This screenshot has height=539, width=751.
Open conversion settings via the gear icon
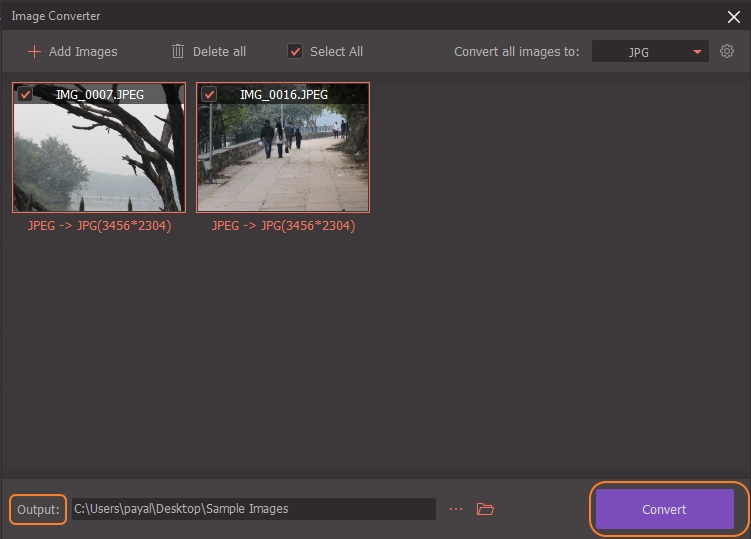[727, 51]
